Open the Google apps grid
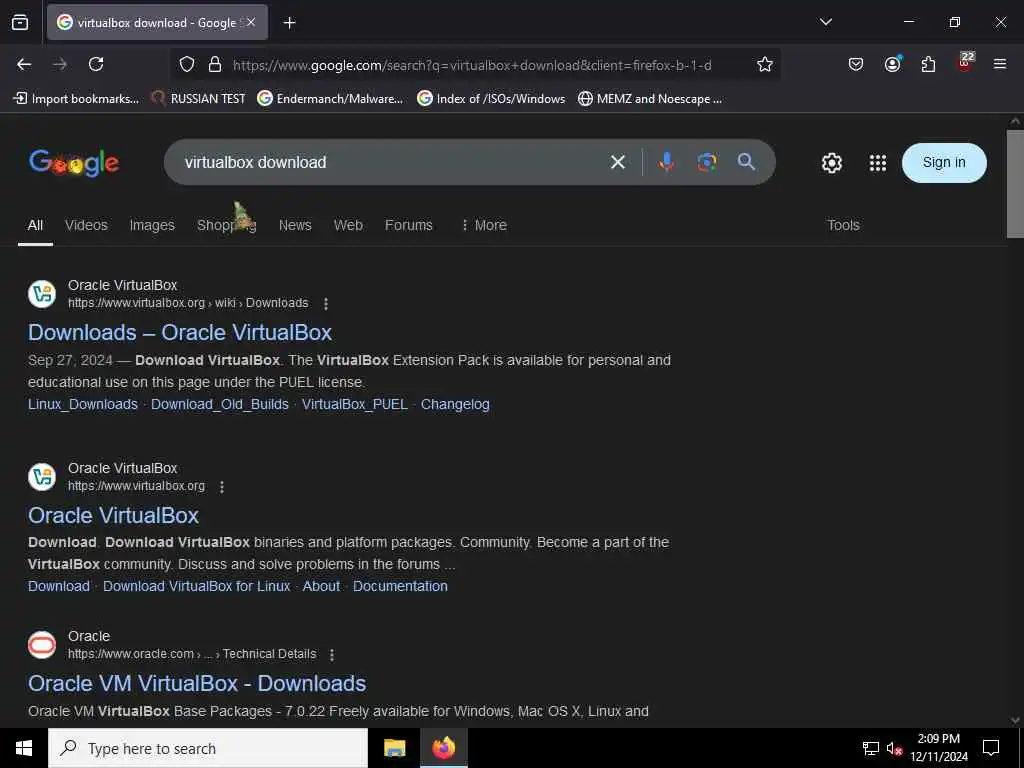Screen dimensions: 1024x768 click(x=878, y=163)
